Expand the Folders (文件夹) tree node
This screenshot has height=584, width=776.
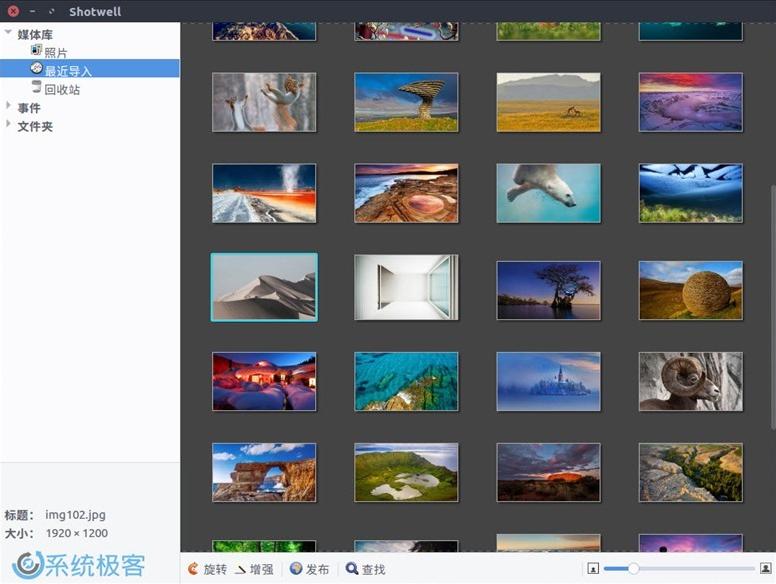9,125
